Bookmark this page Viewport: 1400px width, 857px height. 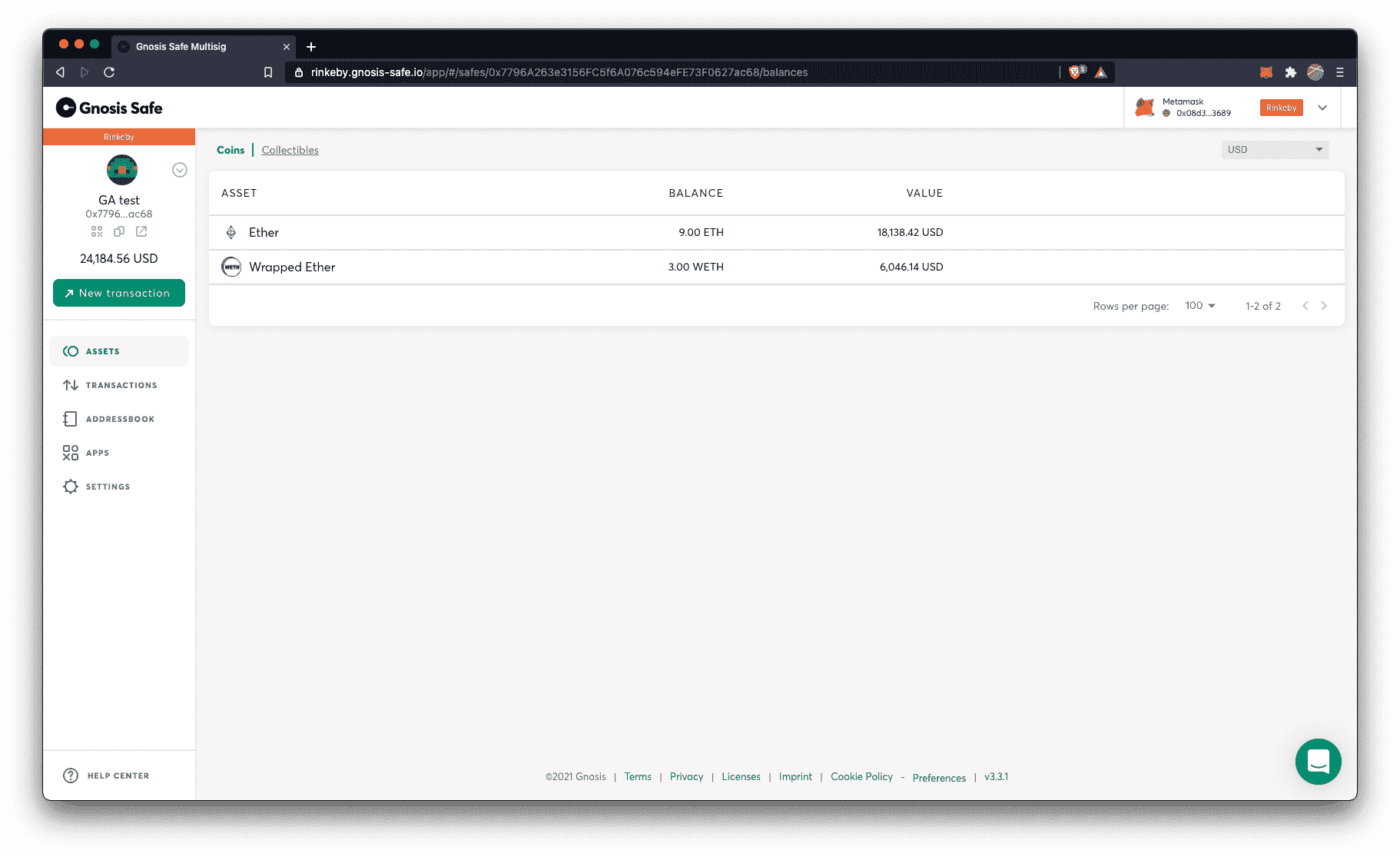(268, 72)
